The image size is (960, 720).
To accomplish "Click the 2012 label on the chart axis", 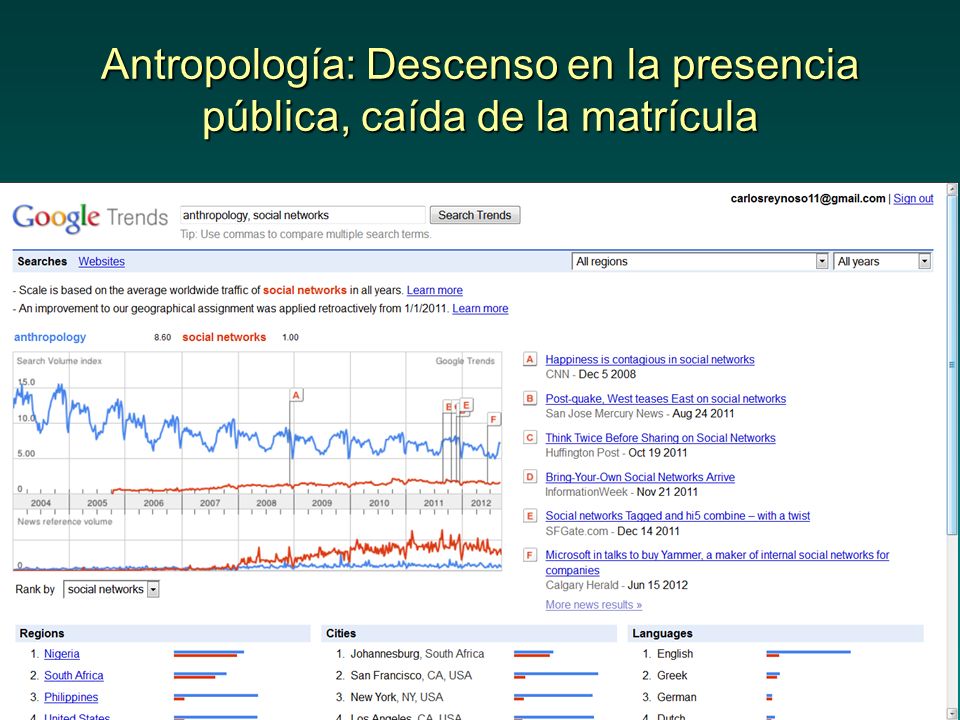I will click(x=481, y=503).
